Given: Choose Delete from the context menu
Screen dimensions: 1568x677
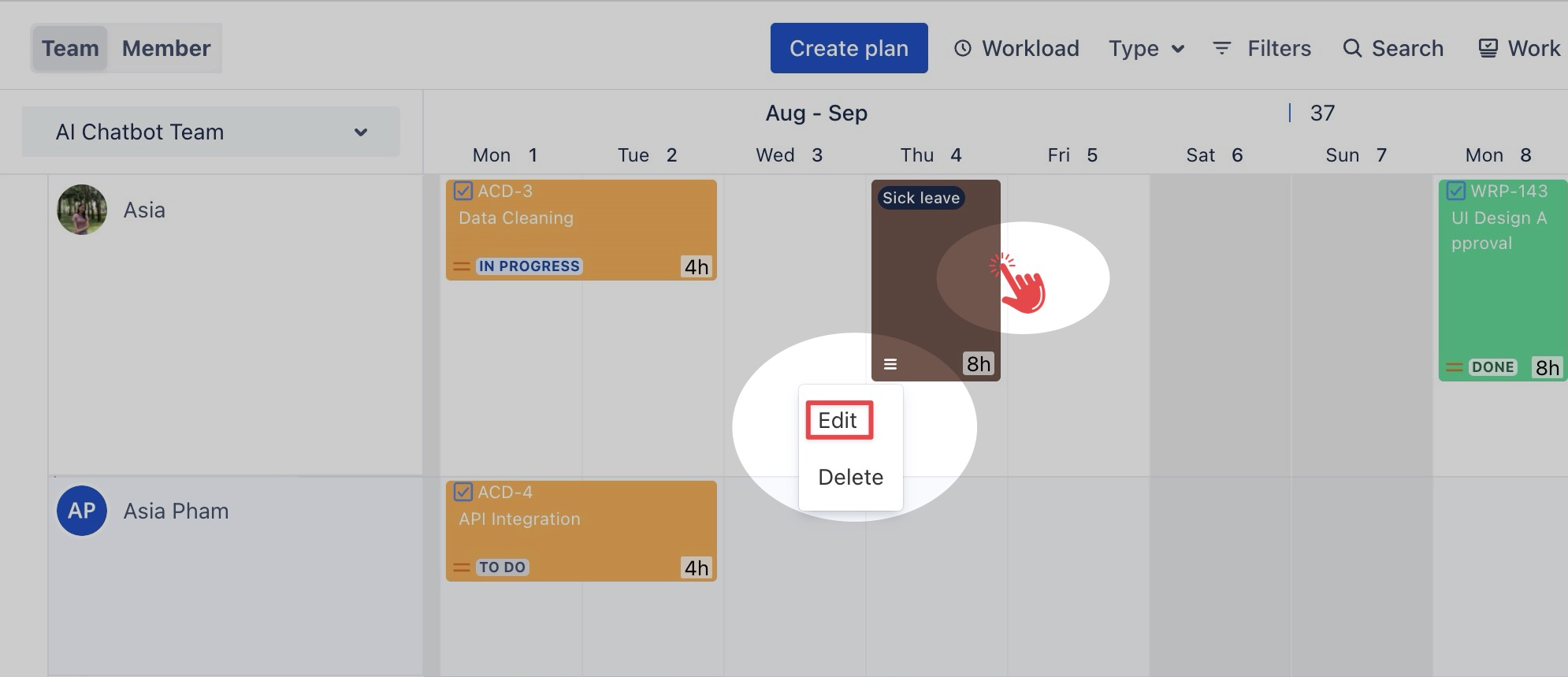Looking at the screenshot, I should coord(850,477).
